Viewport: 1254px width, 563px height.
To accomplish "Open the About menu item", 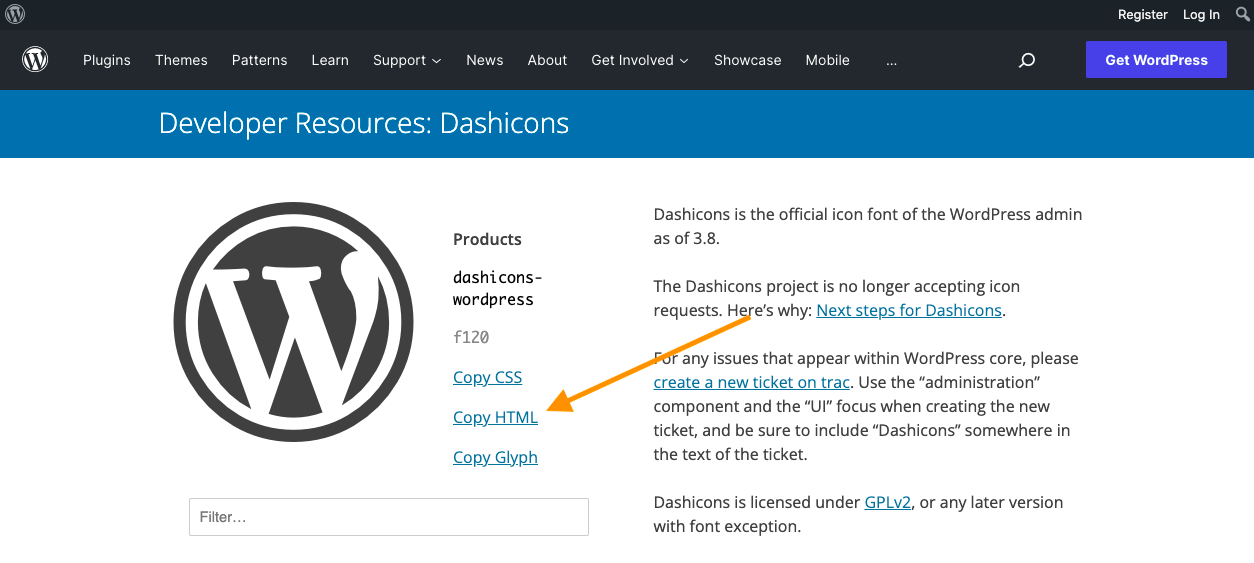I will click(547, 60).
